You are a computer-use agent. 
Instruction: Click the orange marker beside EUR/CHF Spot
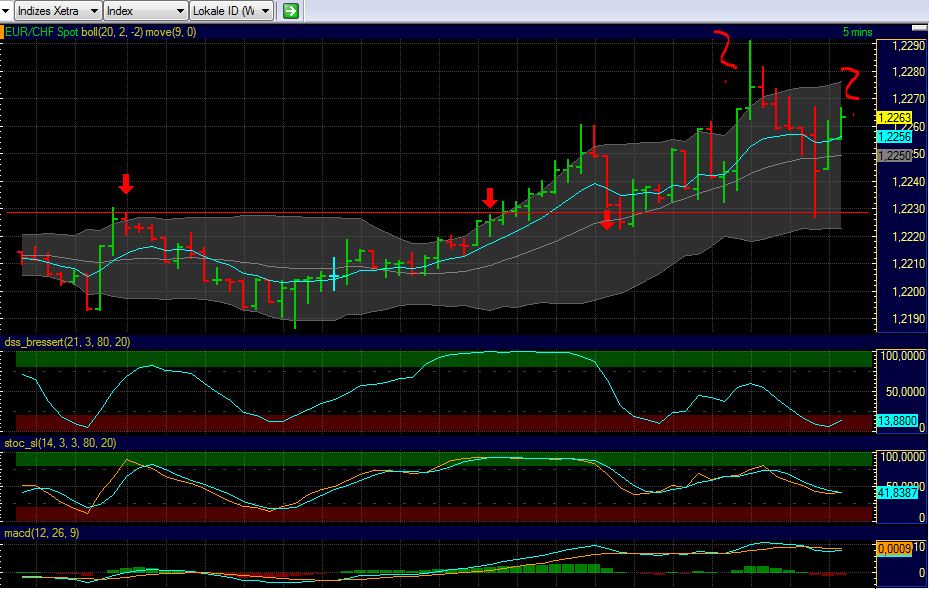point(3,32)
